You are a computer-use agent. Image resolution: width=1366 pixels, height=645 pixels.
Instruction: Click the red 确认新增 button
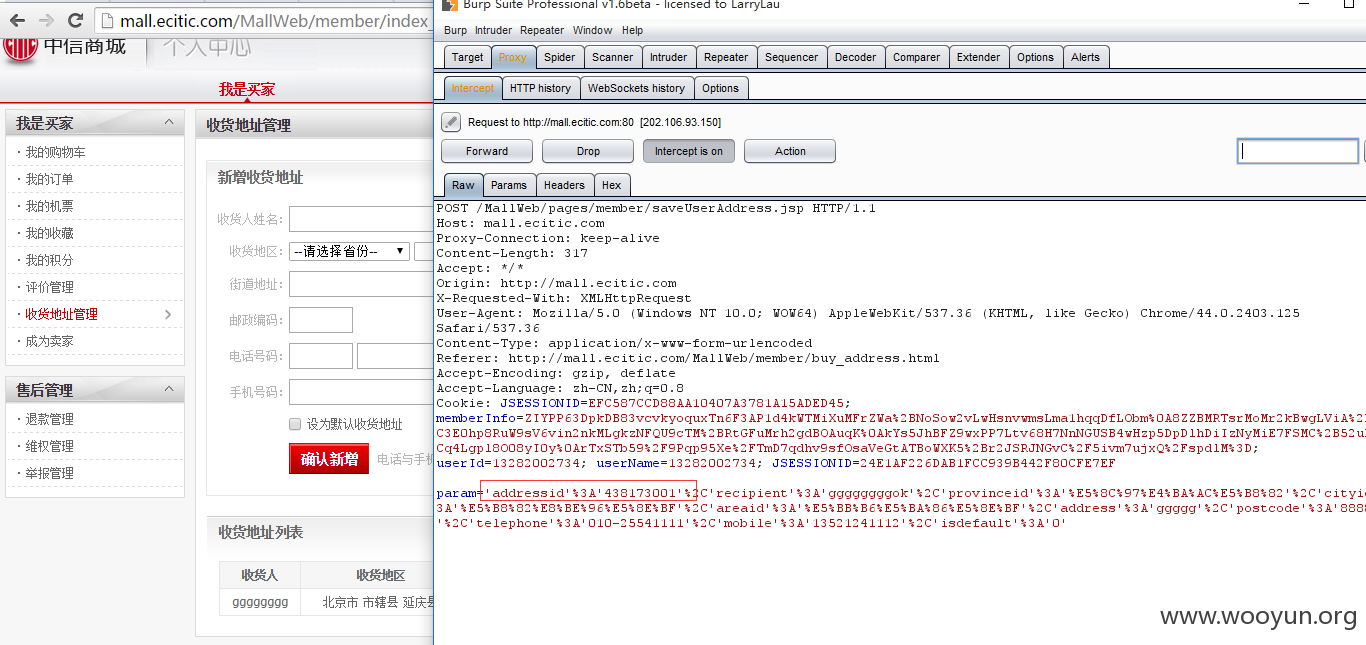(329, 459)
